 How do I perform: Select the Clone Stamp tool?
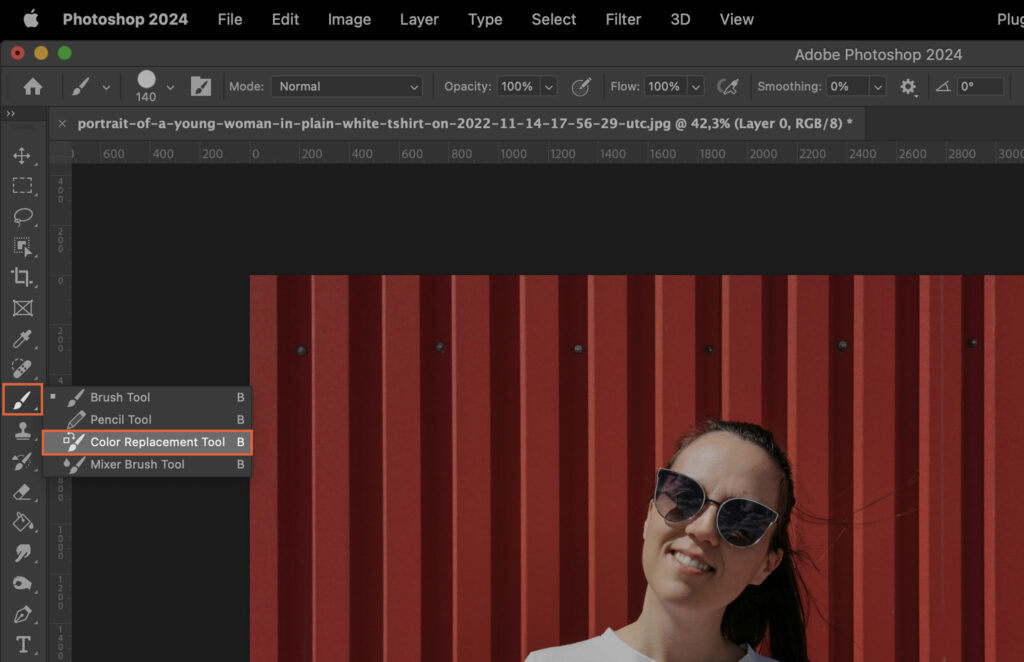(23, 430)
